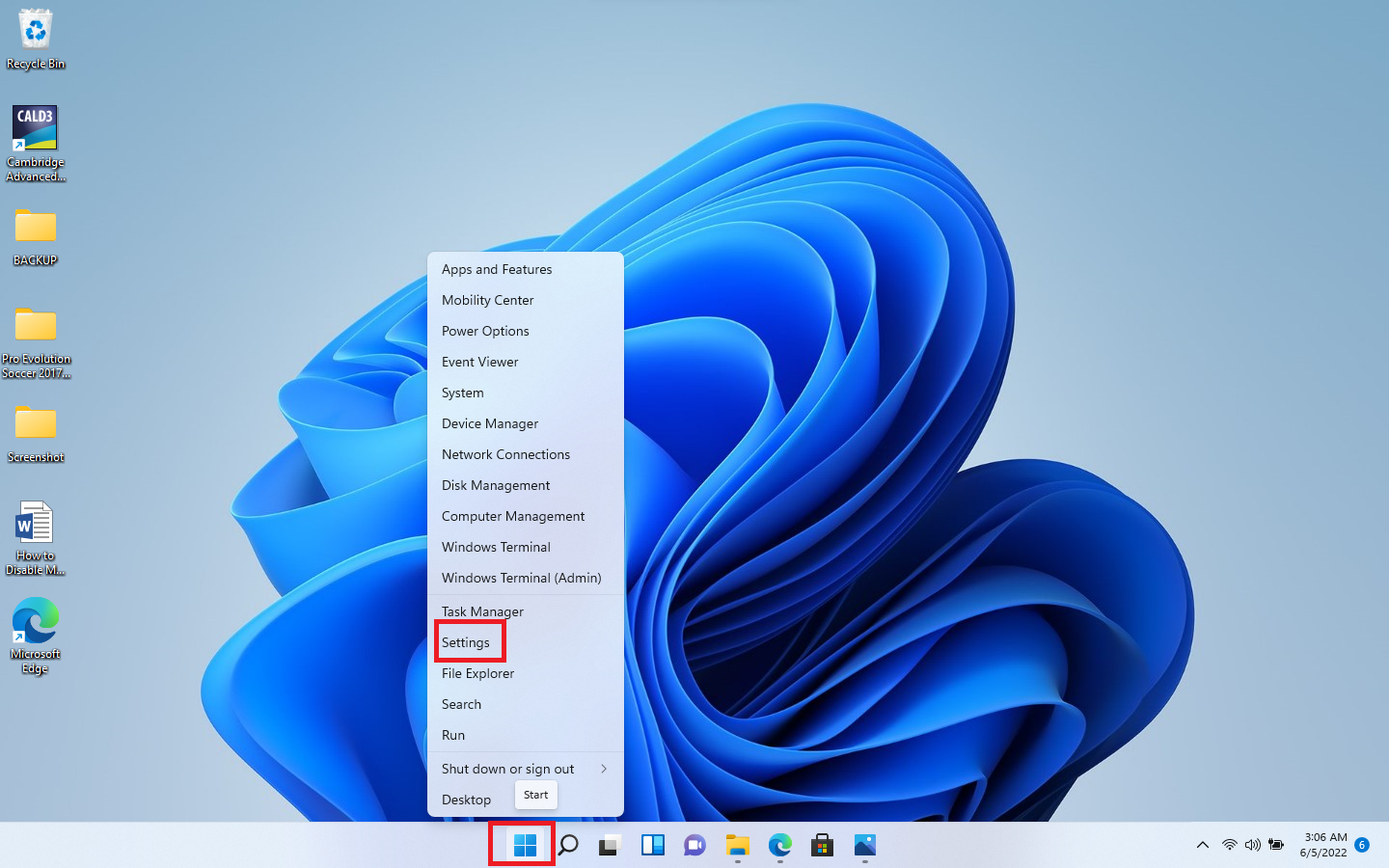Open Event Viewer from context menu
The height and width of the screenshot is (868, 1389).
point(526,362)
